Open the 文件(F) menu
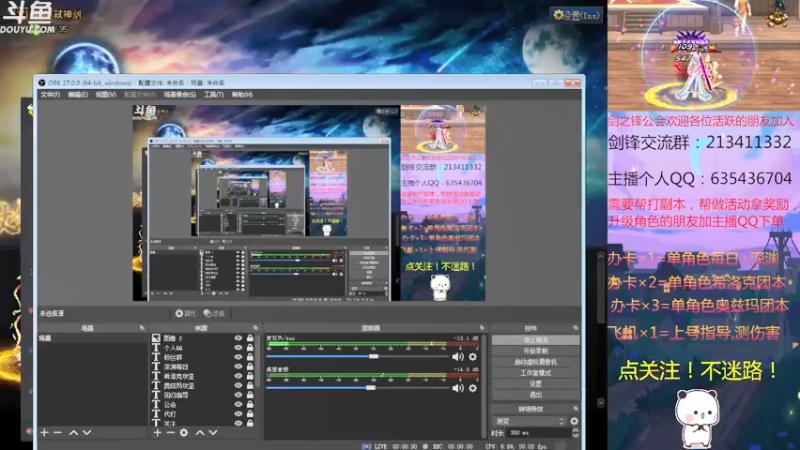Screen dimensions: 800x450 [50, 94]
